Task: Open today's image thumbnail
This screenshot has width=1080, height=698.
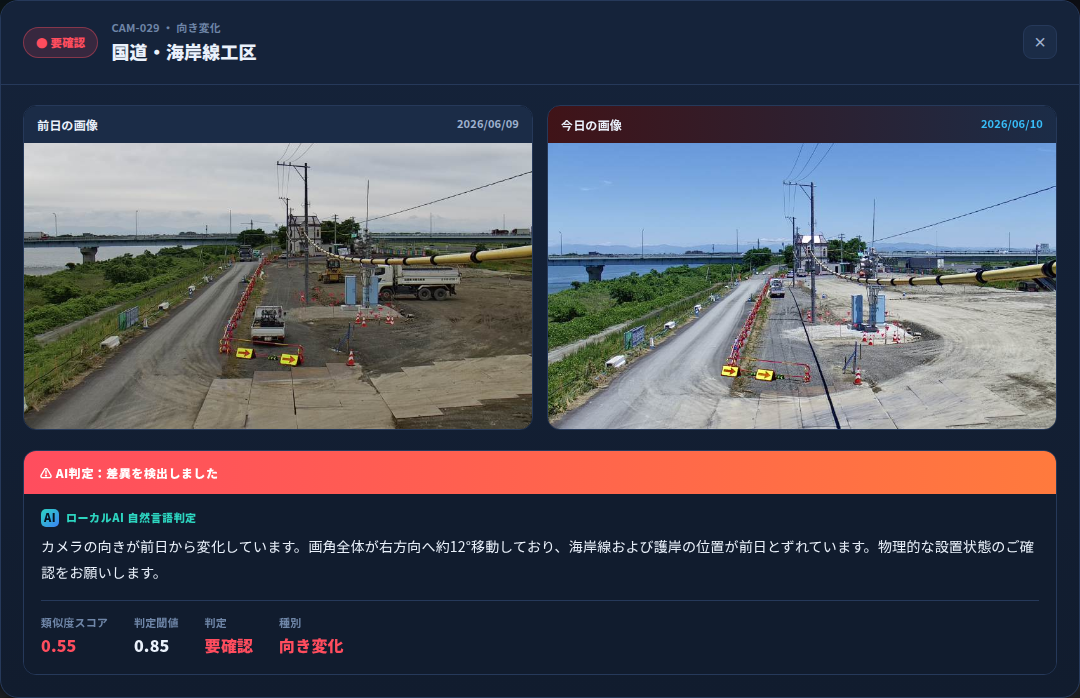Action: click(802, 286)
